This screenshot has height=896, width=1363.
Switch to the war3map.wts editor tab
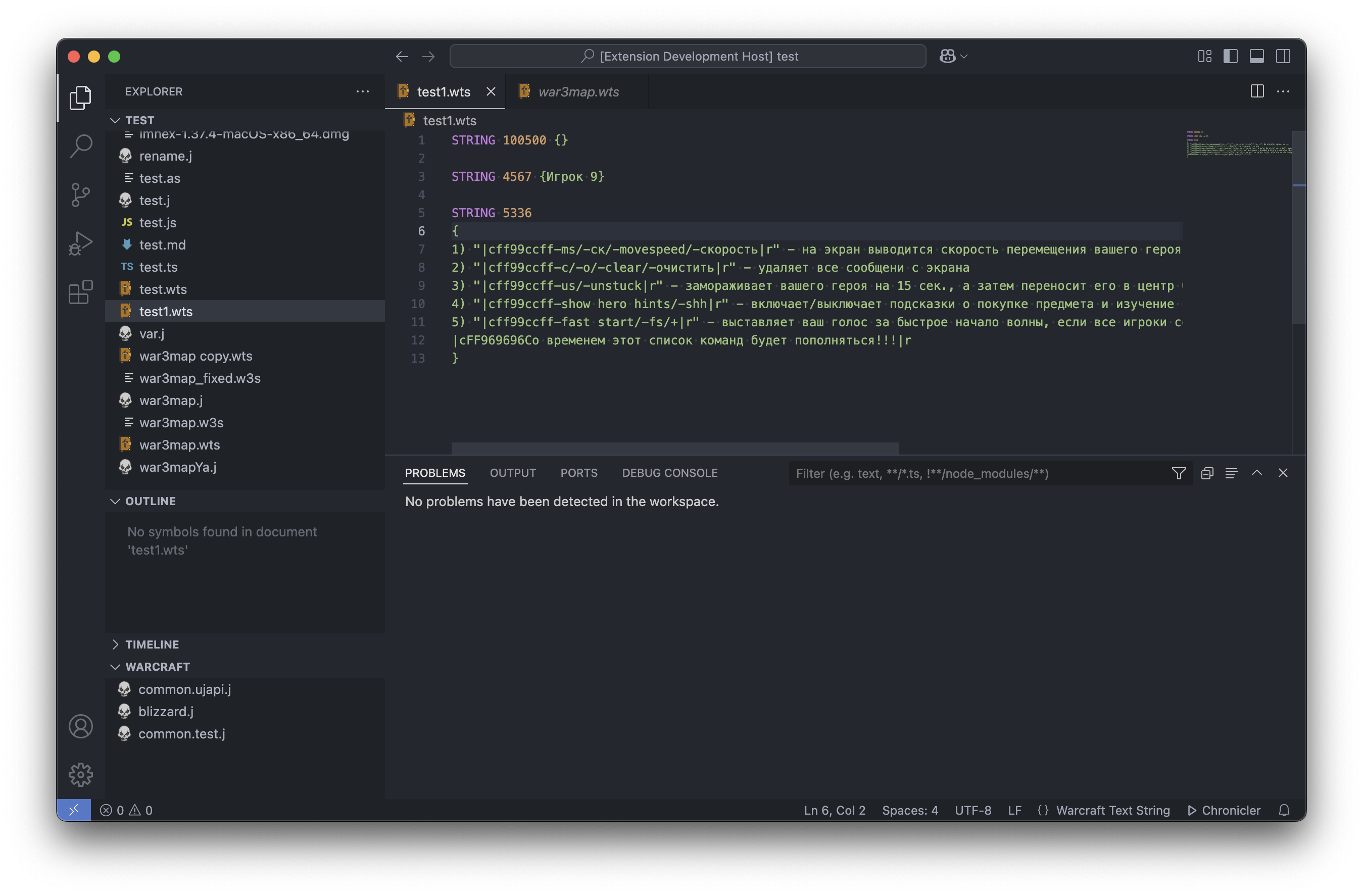point(578,91)
